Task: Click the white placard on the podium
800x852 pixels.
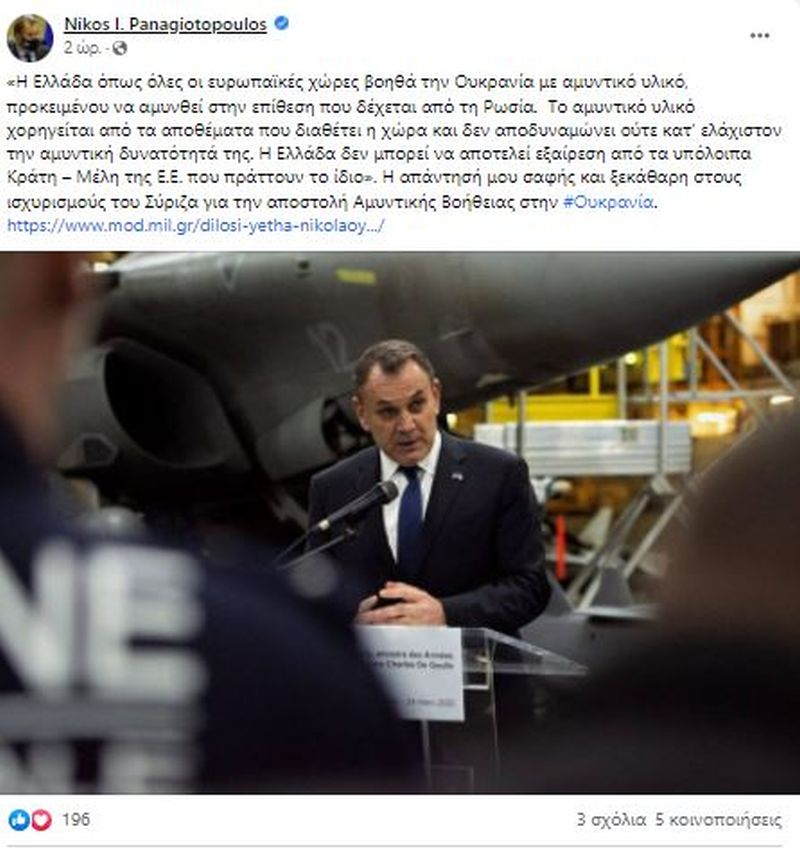Action: coord(412,673)
